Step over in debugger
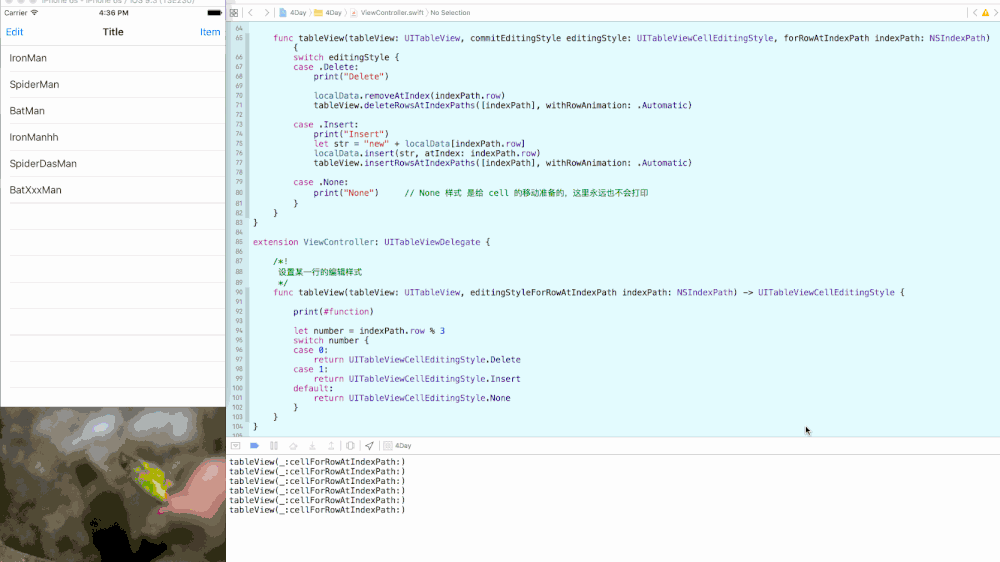This screenshot has height=562, width=1000. 293,446
